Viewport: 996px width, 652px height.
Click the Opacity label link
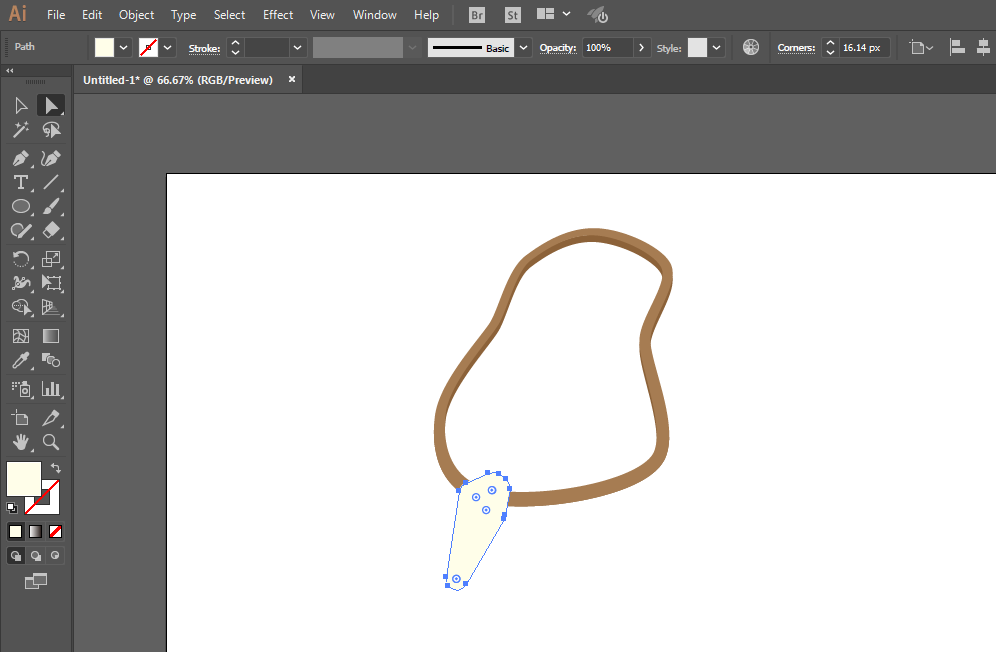pos(558,48)
